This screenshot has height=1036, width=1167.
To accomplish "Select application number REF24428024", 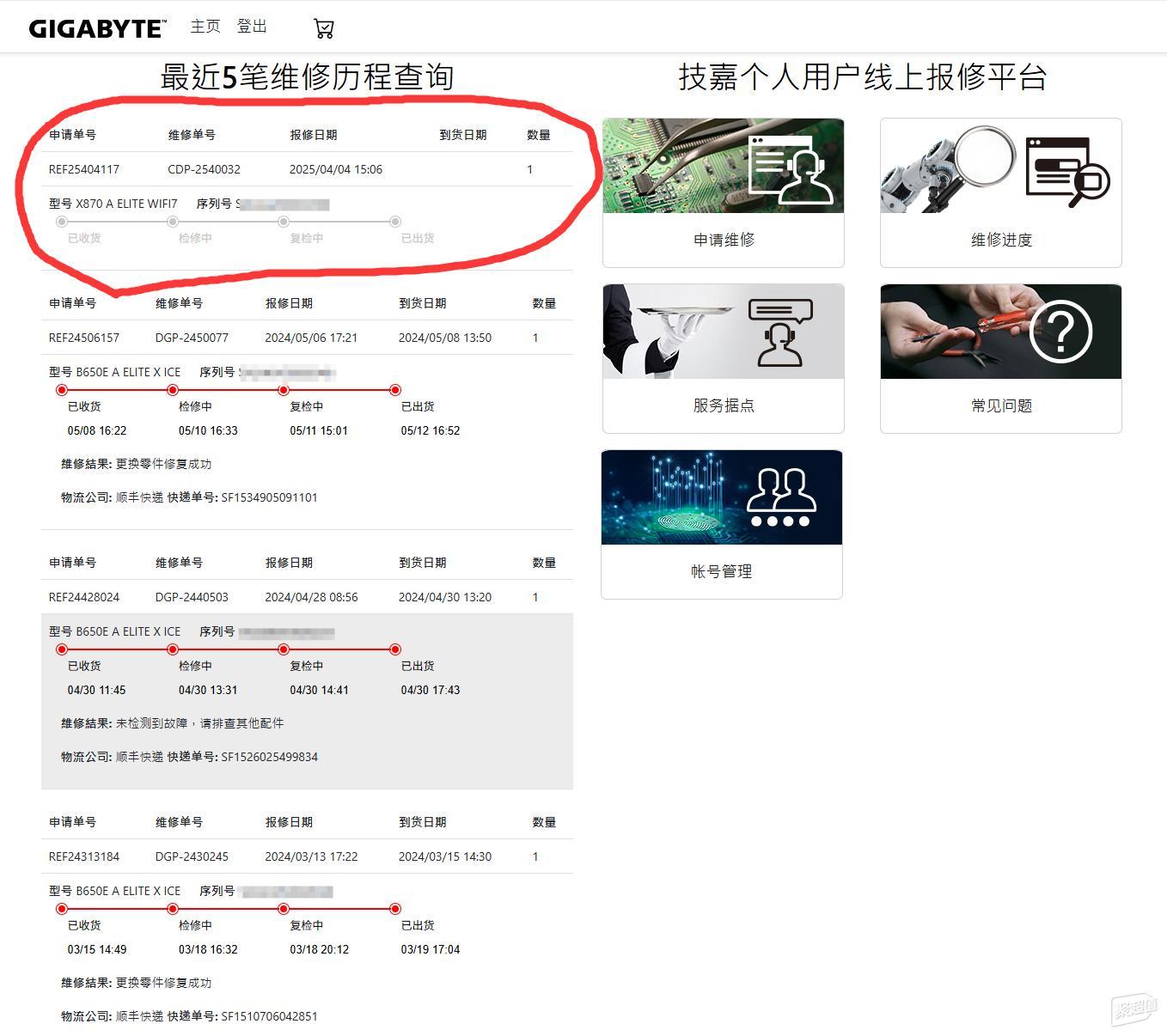I will tap(84, 597).
